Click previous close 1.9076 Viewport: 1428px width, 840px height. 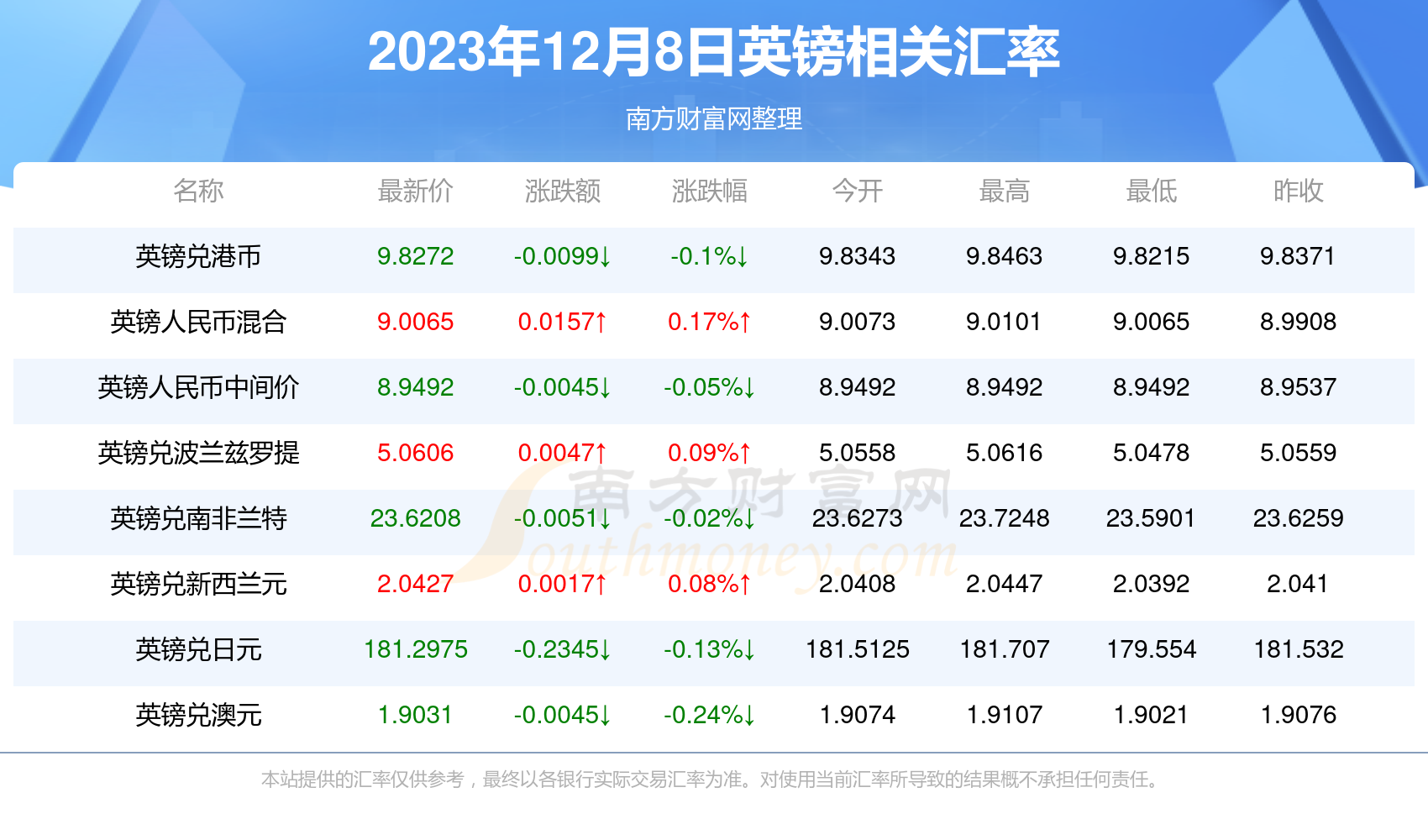click(x=1298, y=715)
